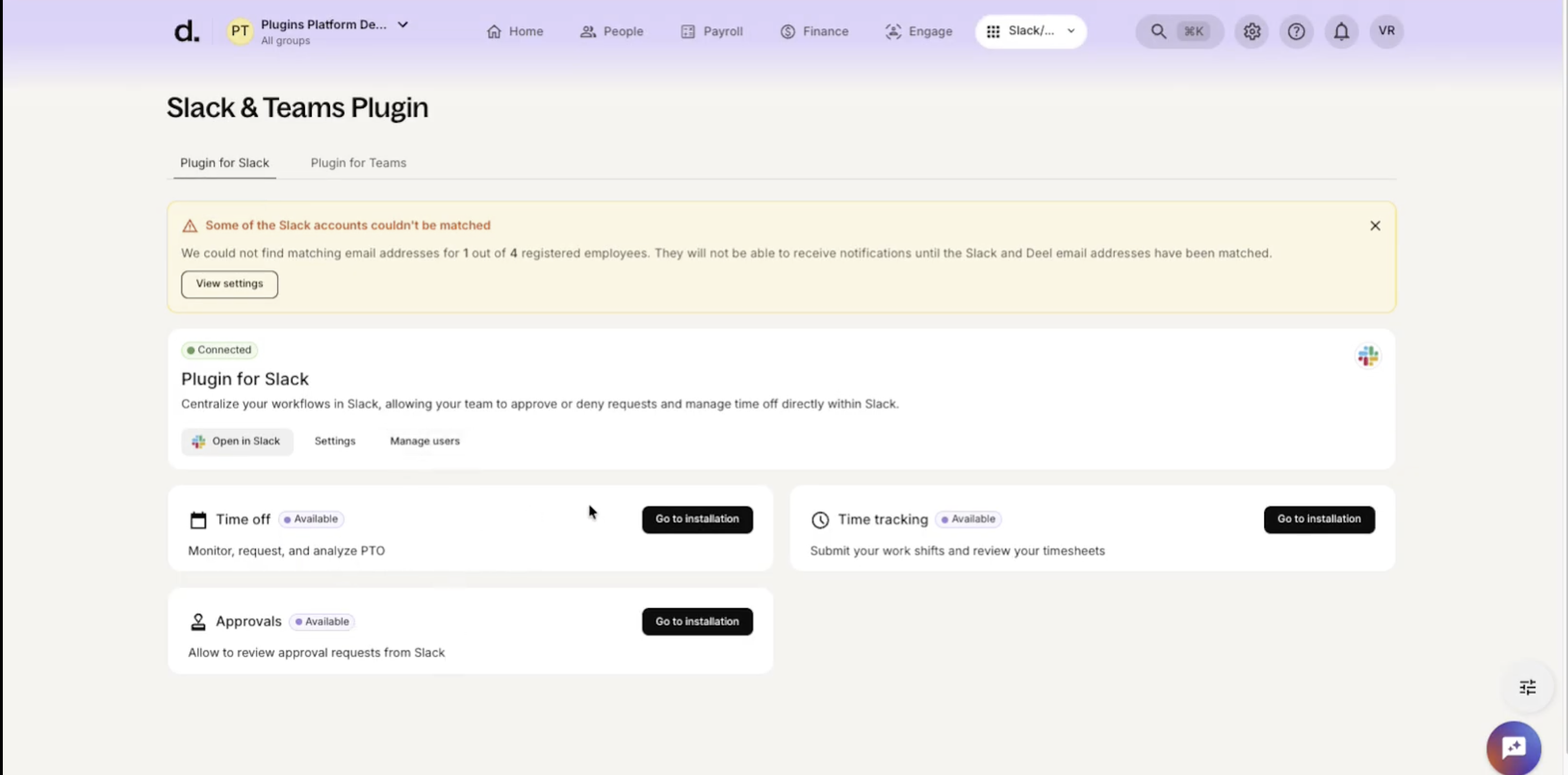1568x775 pixels.
Task: Expand the Slack apps dropdown in navbar
Action: (1031, 31)
